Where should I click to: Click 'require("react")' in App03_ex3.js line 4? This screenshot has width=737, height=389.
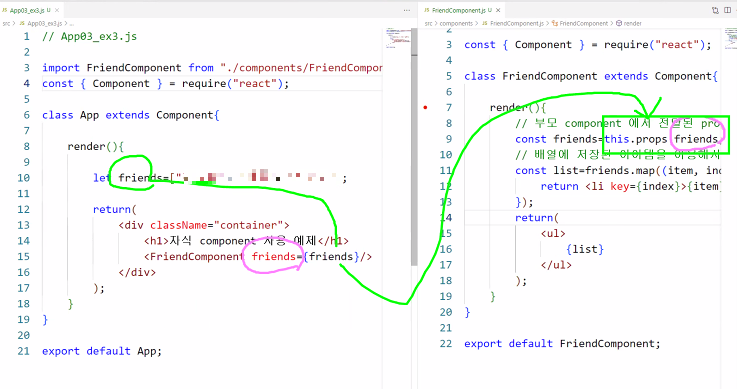click(x=232, y=84)
